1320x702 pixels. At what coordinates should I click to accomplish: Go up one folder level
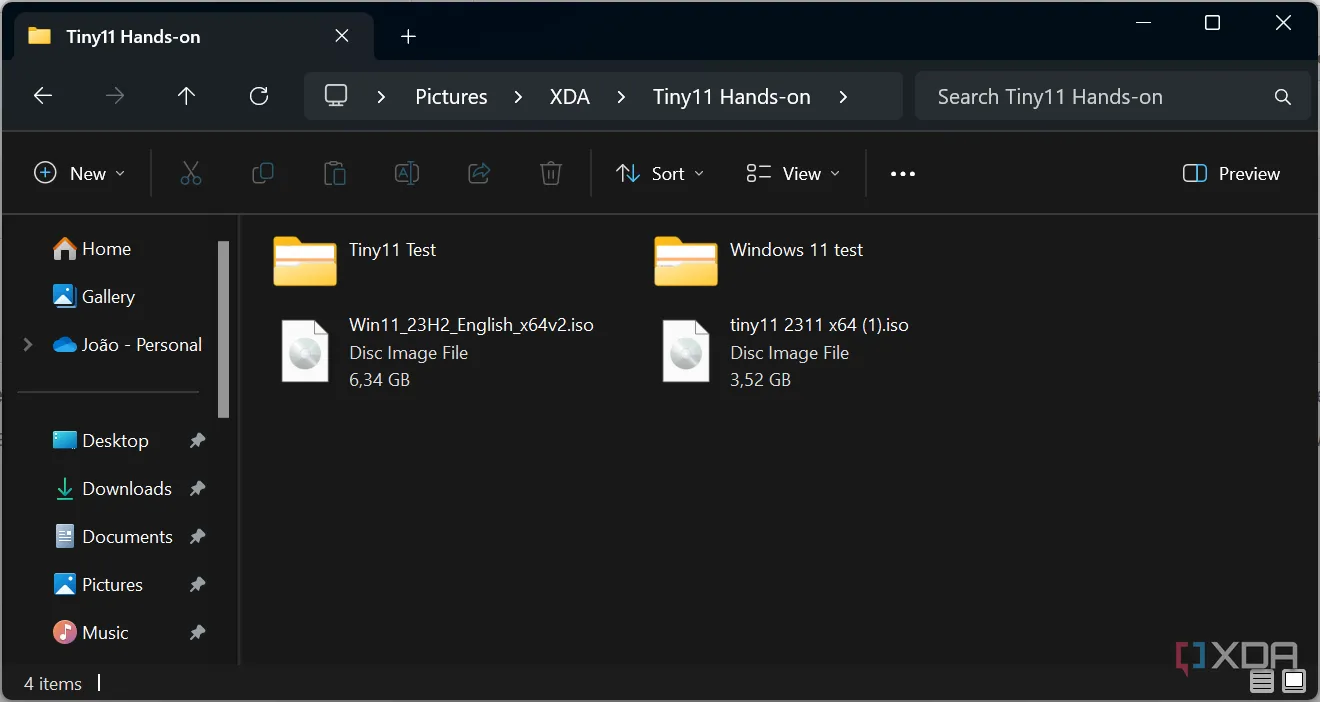tap(186, 96)
